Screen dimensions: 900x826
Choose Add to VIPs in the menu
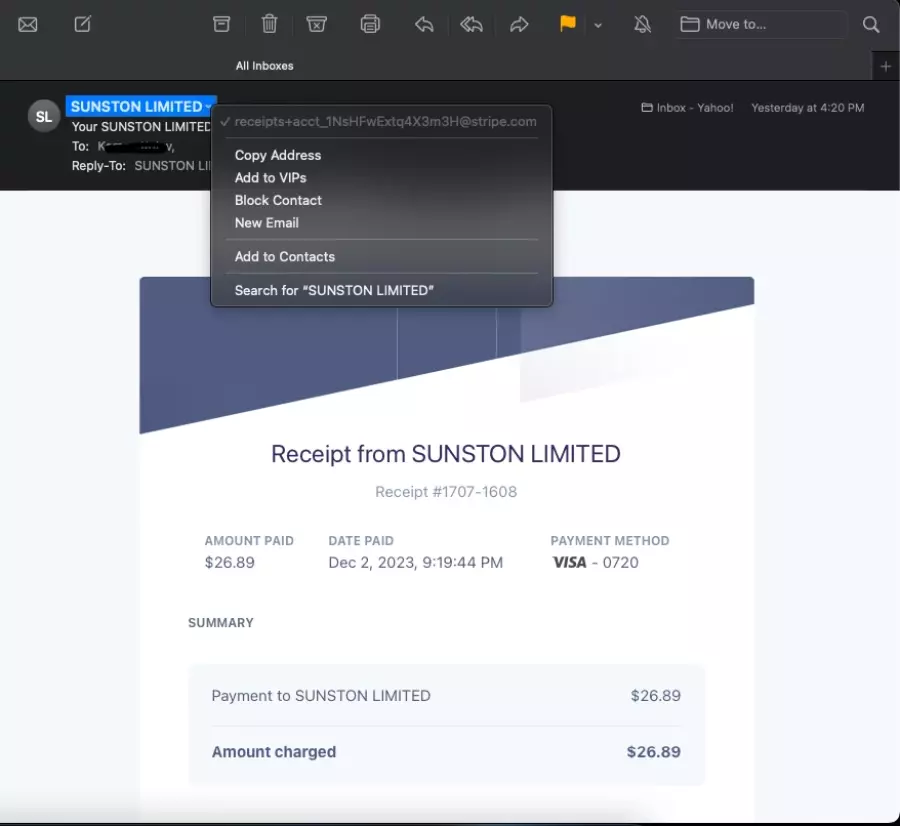(270, 178)
